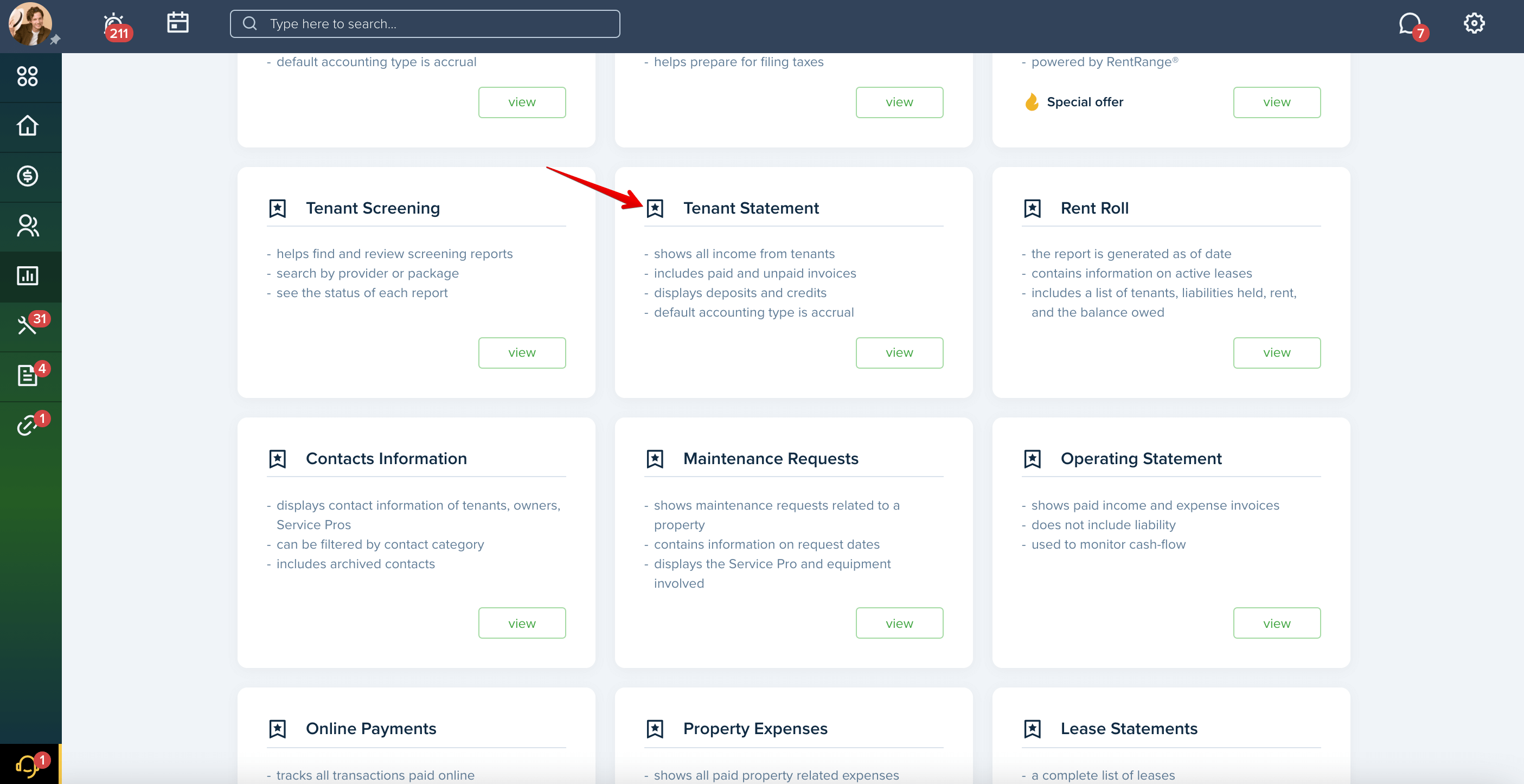View the Tenant Screening report
Viewport: 1524px width, 784px height.
point(522,353)
